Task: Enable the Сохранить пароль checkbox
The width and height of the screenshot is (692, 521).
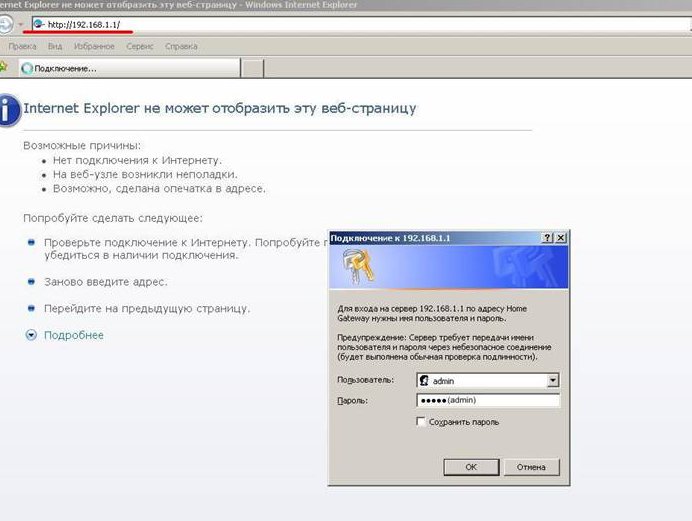Action: [x=421, y=422]
